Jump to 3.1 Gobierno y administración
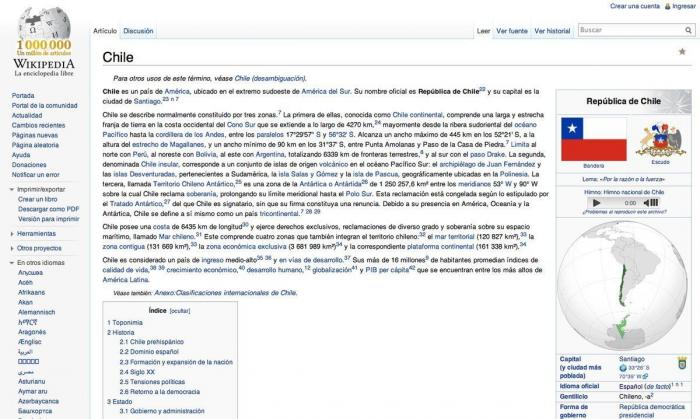Screen dimensions: 700x419 (162, 411)
